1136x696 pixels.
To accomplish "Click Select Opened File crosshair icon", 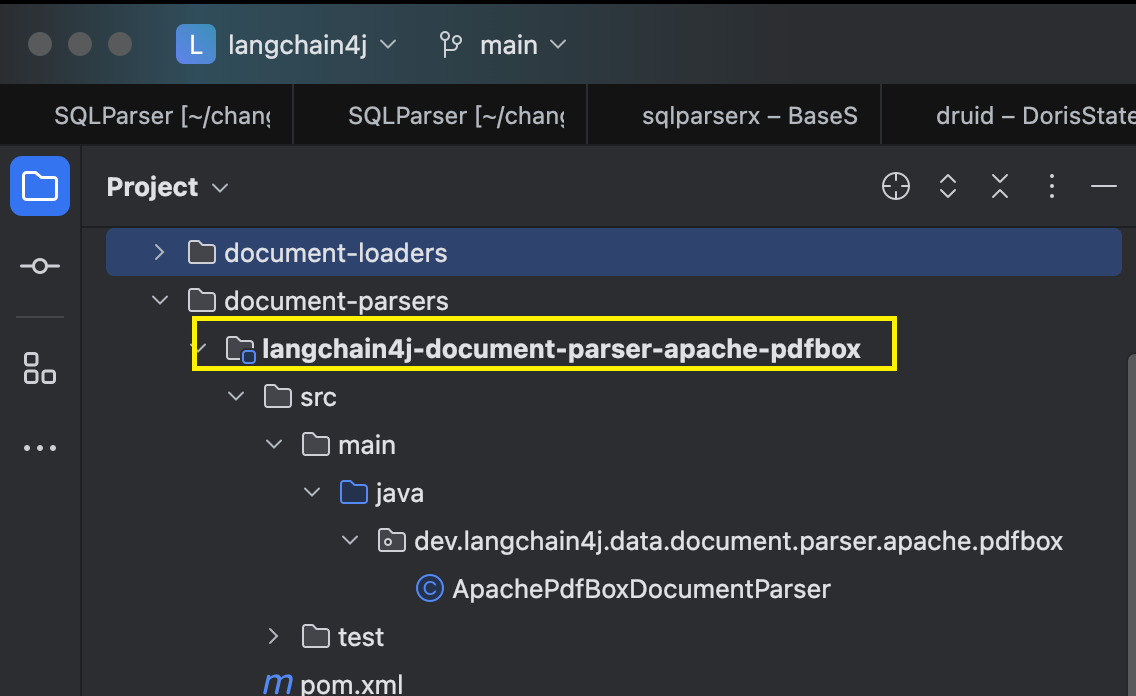I will (895, 186).
